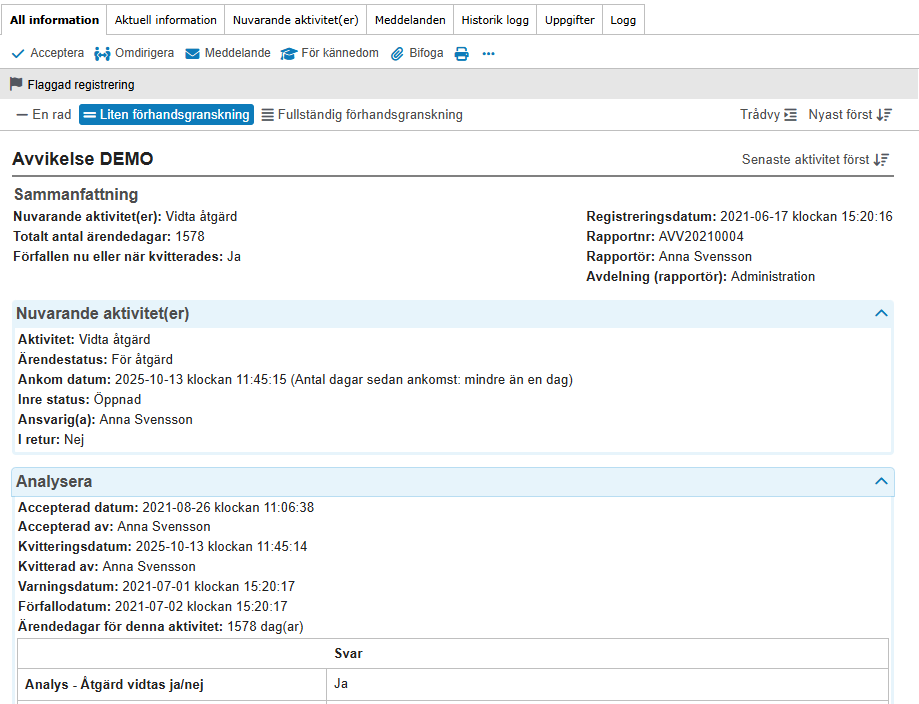Click the Acceptera checkmark icon
919x704 pixels.
18,53
